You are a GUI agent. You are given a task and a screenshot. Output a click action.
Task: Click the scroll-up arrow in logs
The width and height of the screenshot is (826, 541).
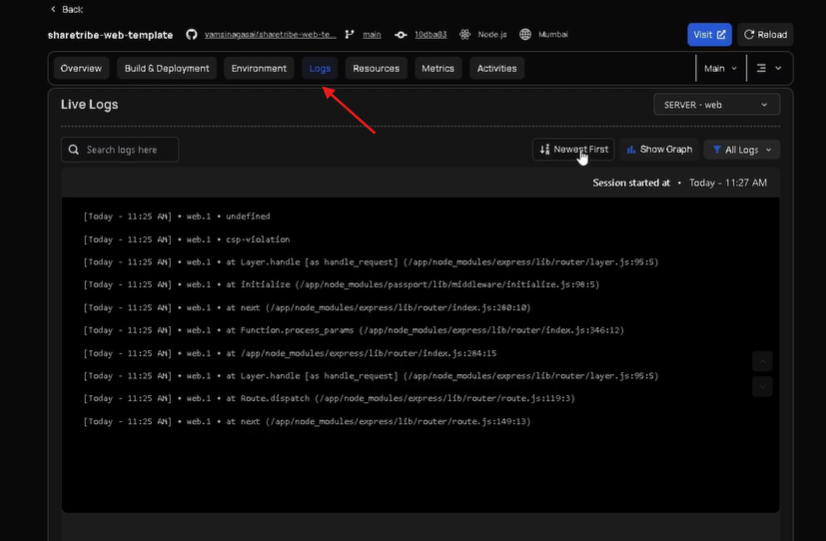click(x=762, y=361)
